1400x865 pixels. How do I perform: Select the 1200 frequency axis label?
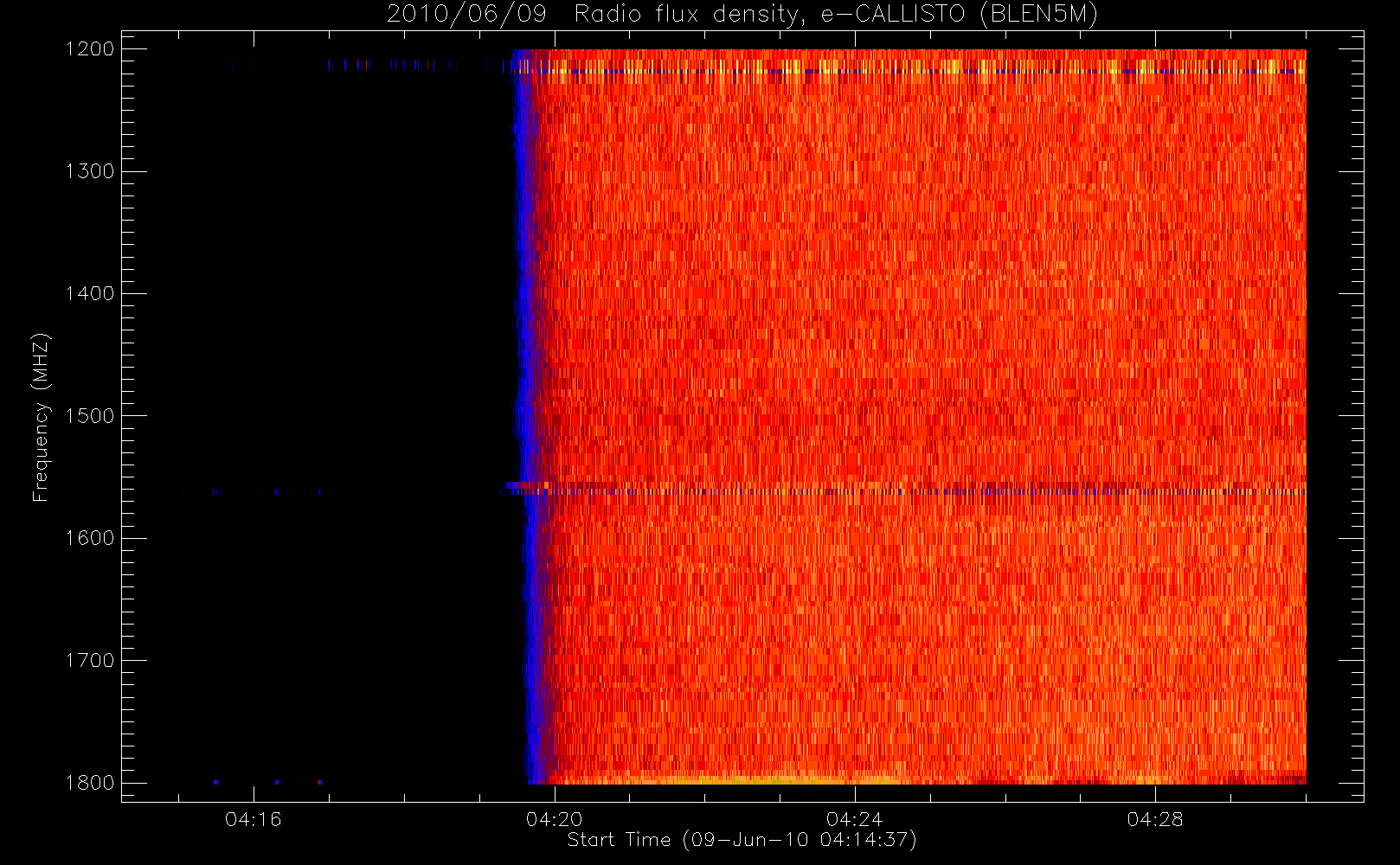click(x=90, y=49)
